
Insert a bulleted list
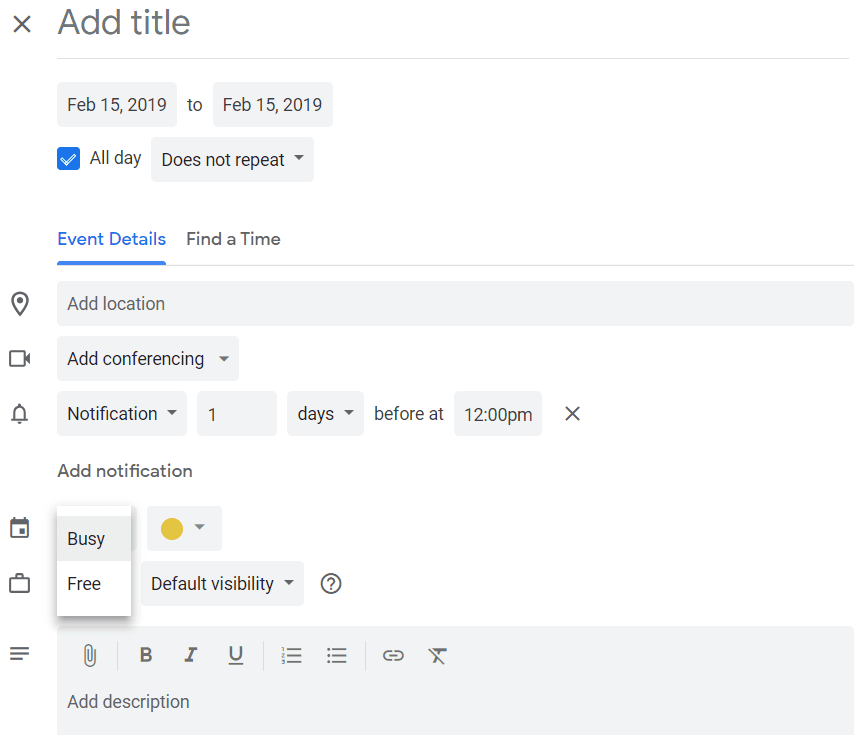click(337, 655)
